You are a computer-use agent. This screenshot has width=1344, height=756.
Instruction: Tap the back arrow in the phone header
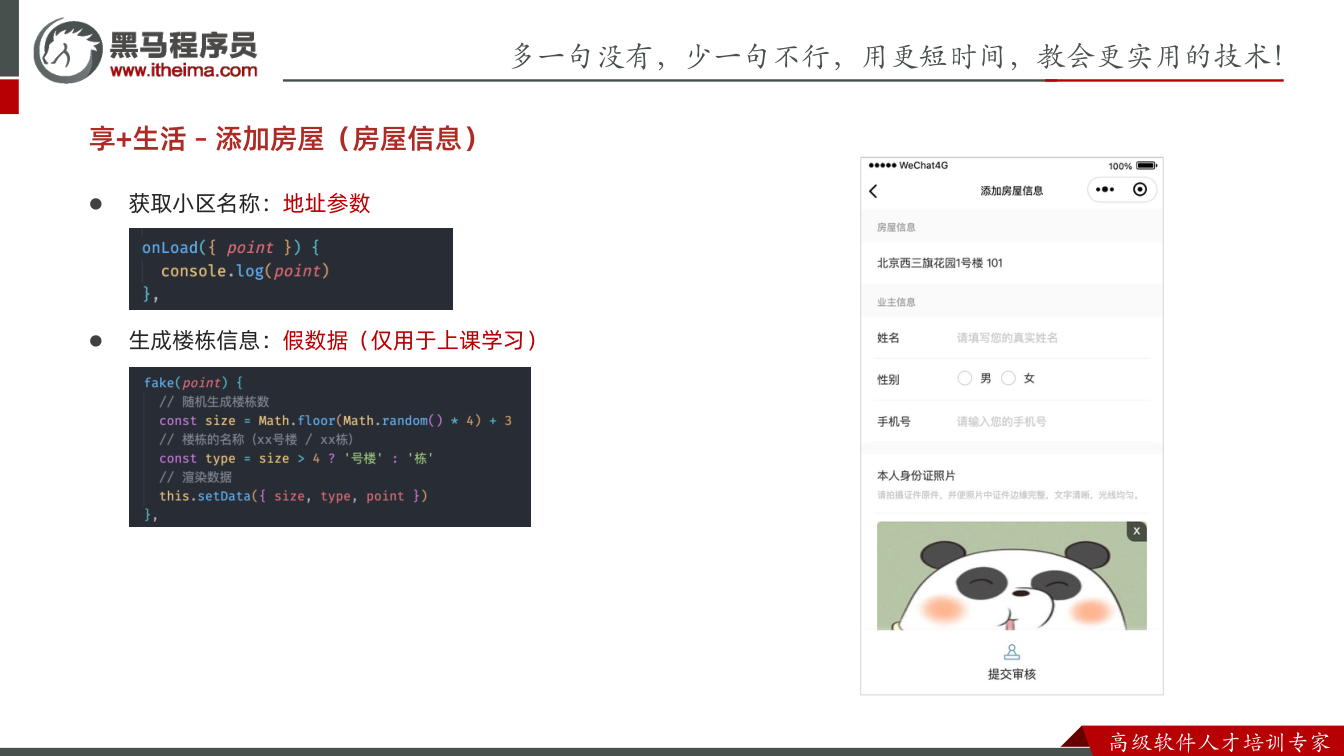click(x=873, y=191)
